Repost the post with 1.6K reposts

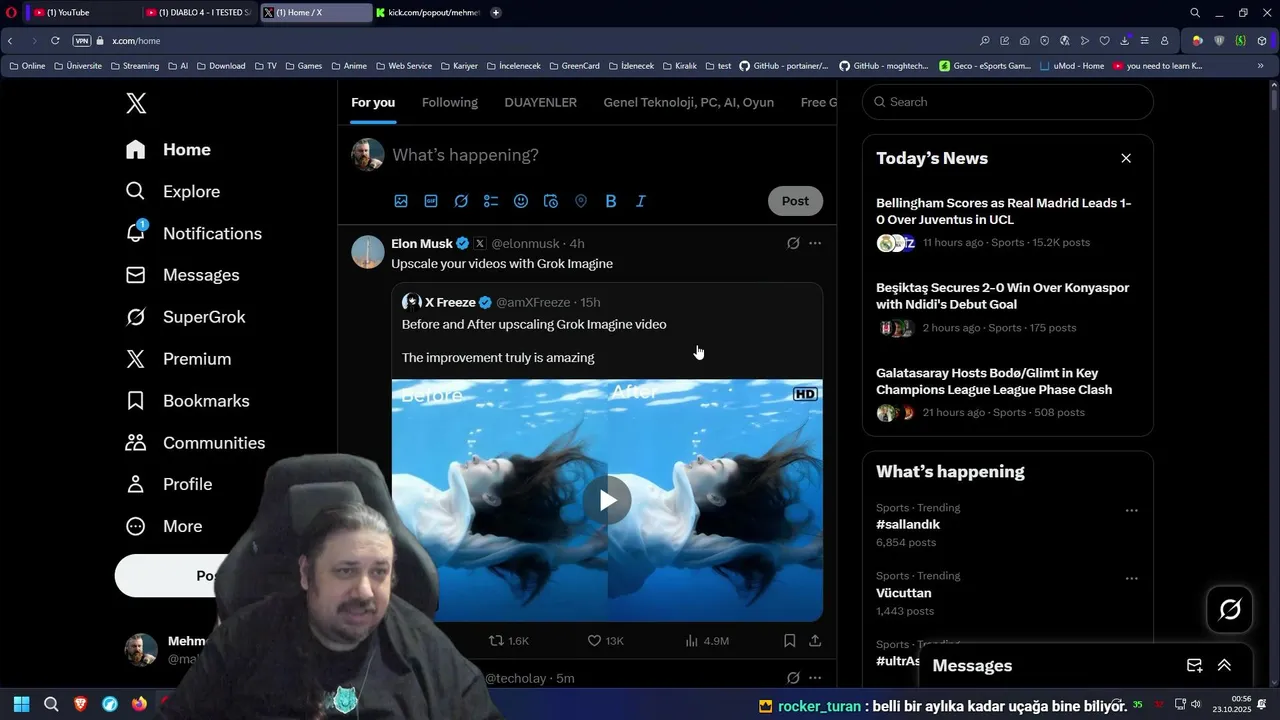508,640
